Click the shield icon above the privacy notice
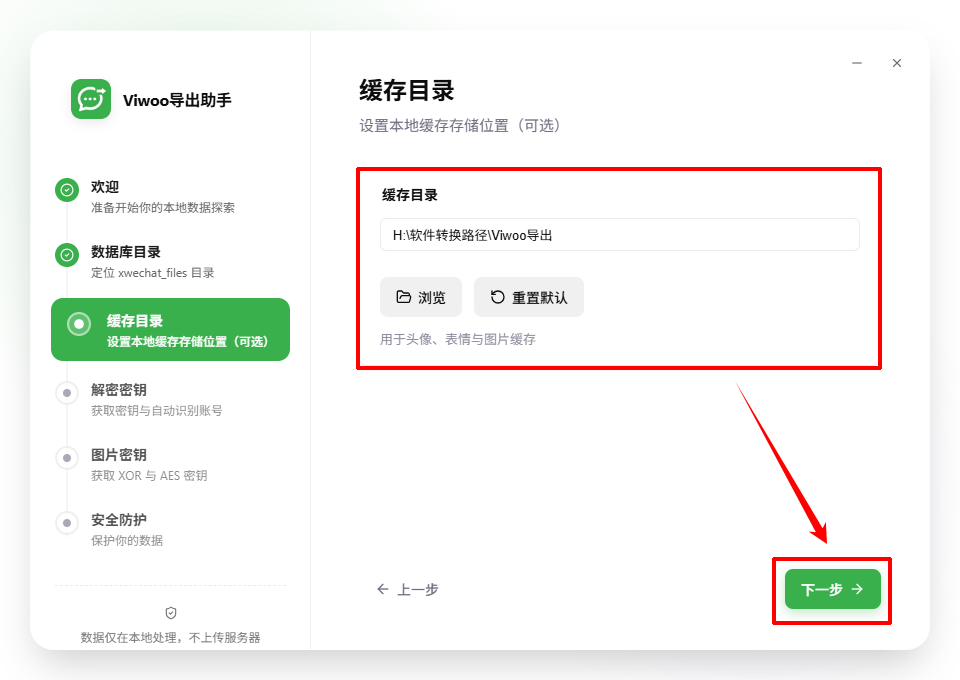This screenshot has height=680, width=960. click(x=171, y=613)
